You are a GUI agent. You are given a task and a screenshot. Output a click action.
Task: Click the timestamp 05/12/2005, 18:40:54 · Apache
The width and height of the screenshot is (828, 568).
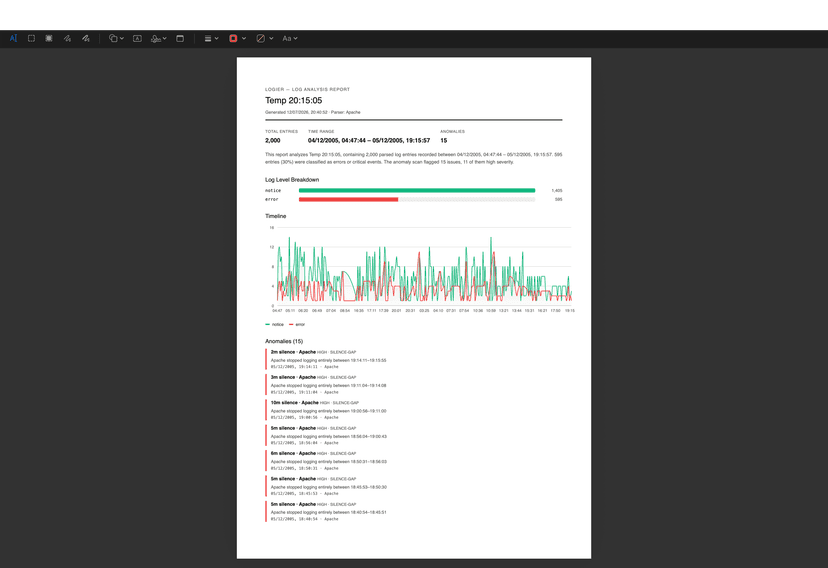coord(305,519)
